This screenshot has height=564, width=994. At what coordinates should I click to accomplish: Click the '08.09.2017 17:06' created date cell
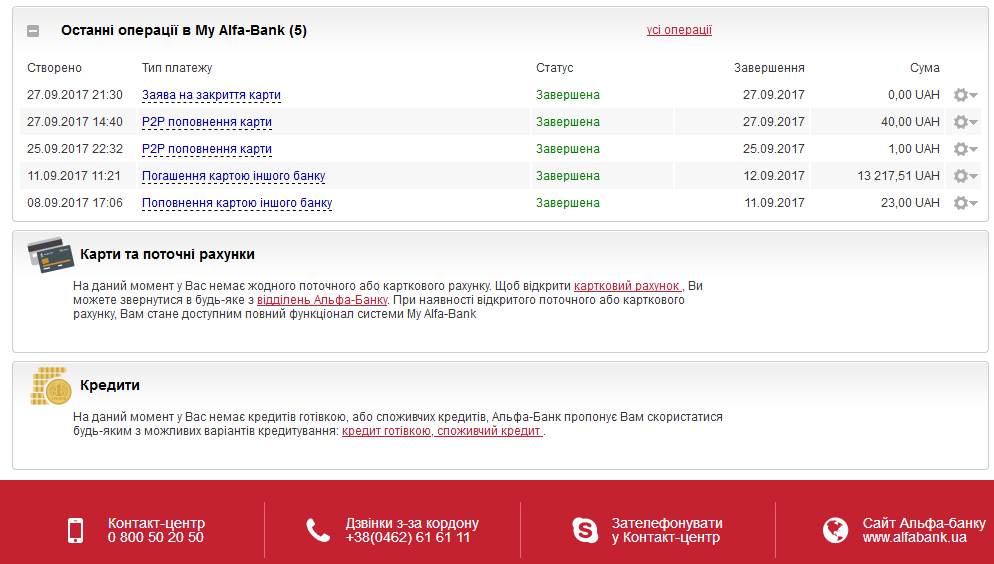tap(75, 203)
